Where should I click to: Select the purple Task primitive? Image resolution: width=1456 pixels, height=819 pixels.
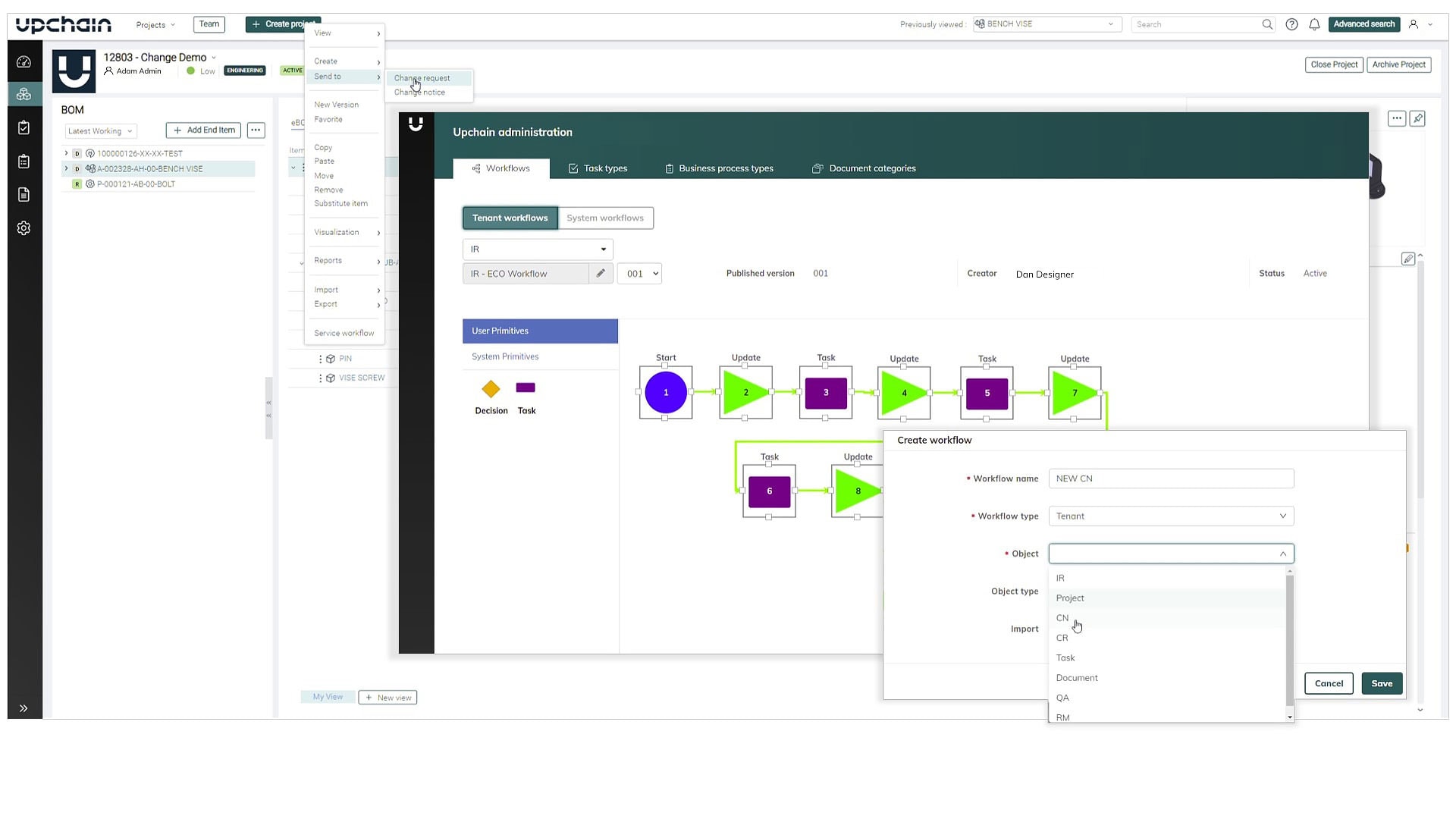[x=526, y=388]
